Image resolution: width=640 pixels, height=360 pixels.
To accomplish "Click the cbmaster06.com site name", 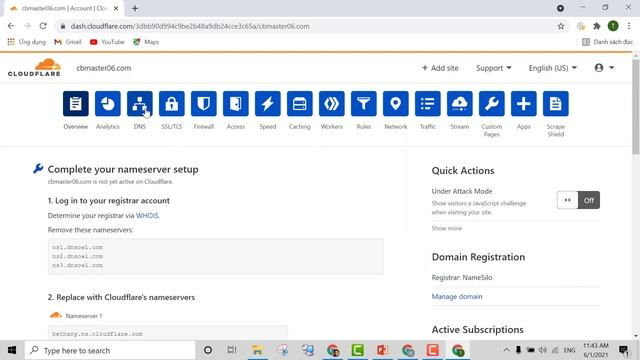I will [104, 68].
